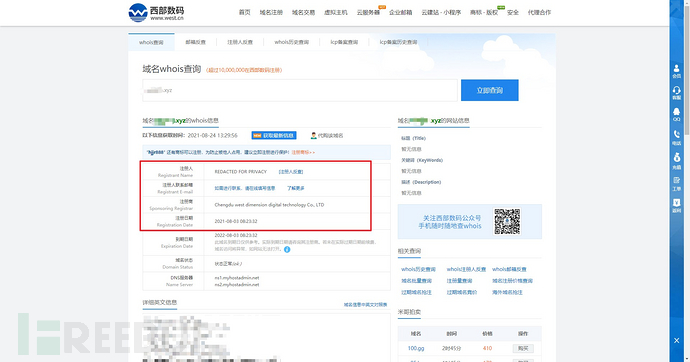Open 商标·版权 in the top navigation

(x=484, y=12)
